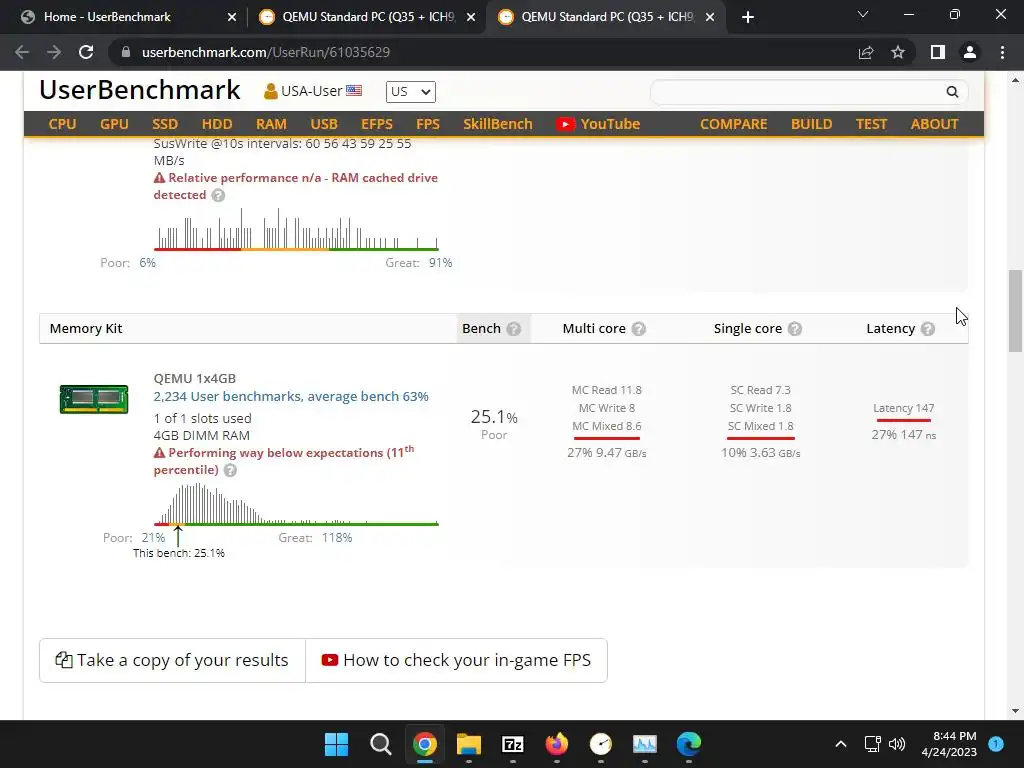Open 7-Zip from taskbar
Viewport: 1024px width, 768px height.
[x=513, y=744]
